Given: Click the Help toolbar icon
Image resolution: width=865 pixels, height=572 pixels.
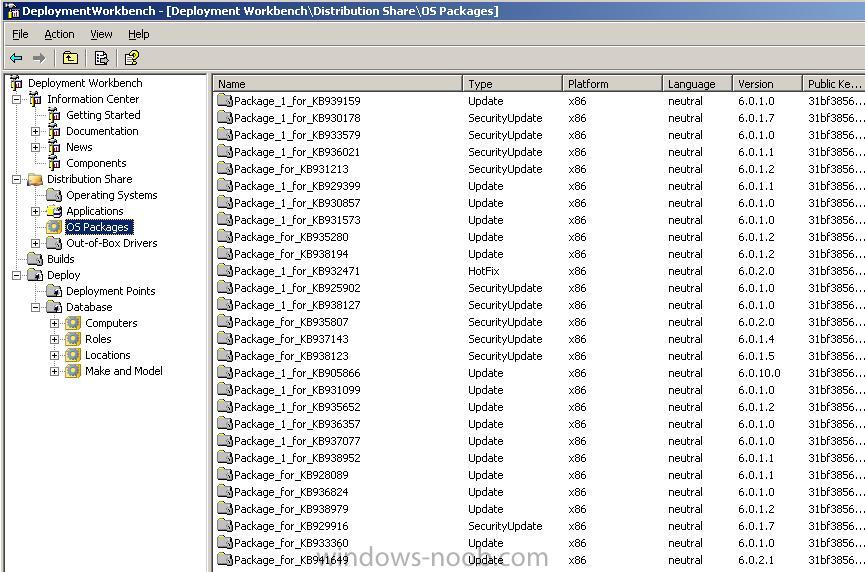Looking at the screenshot, I should [131, 58].
